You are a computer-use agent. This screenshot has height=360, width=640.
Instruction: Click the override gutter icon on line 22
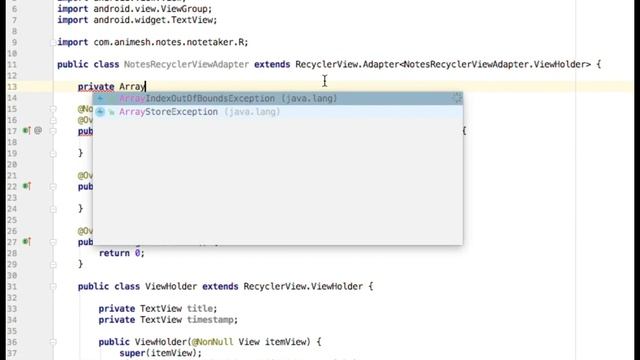click(x=27, y=186)
